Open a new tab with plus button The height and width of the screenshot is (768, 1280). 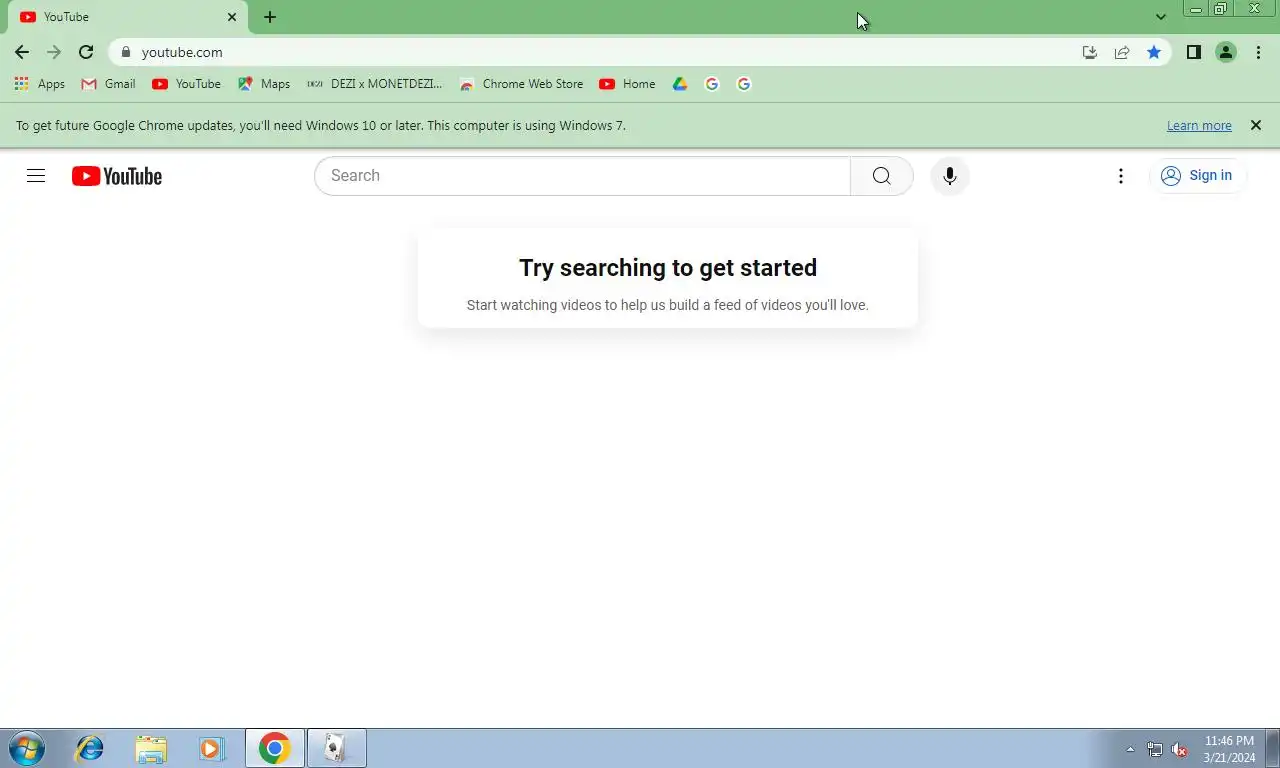pos(270,17)
